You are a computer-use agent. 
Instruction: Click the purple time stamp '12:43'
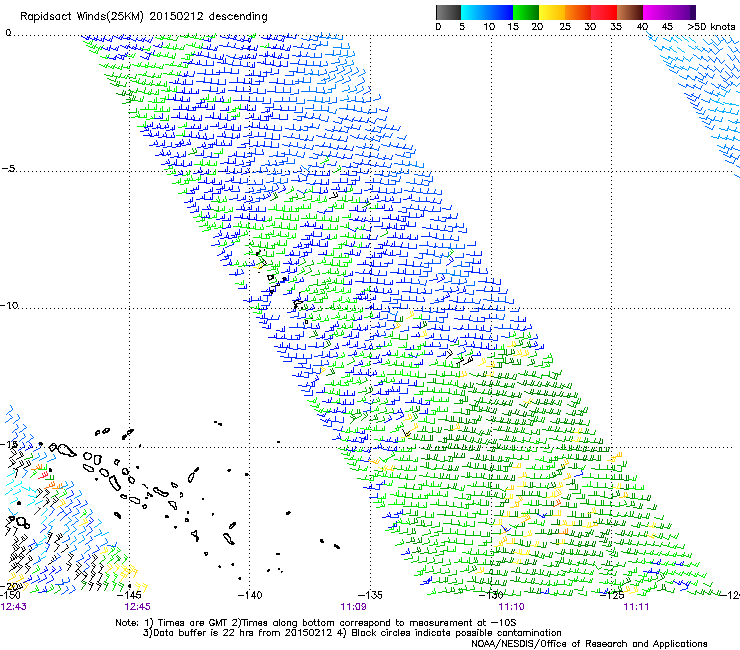[x=14, y=607]
